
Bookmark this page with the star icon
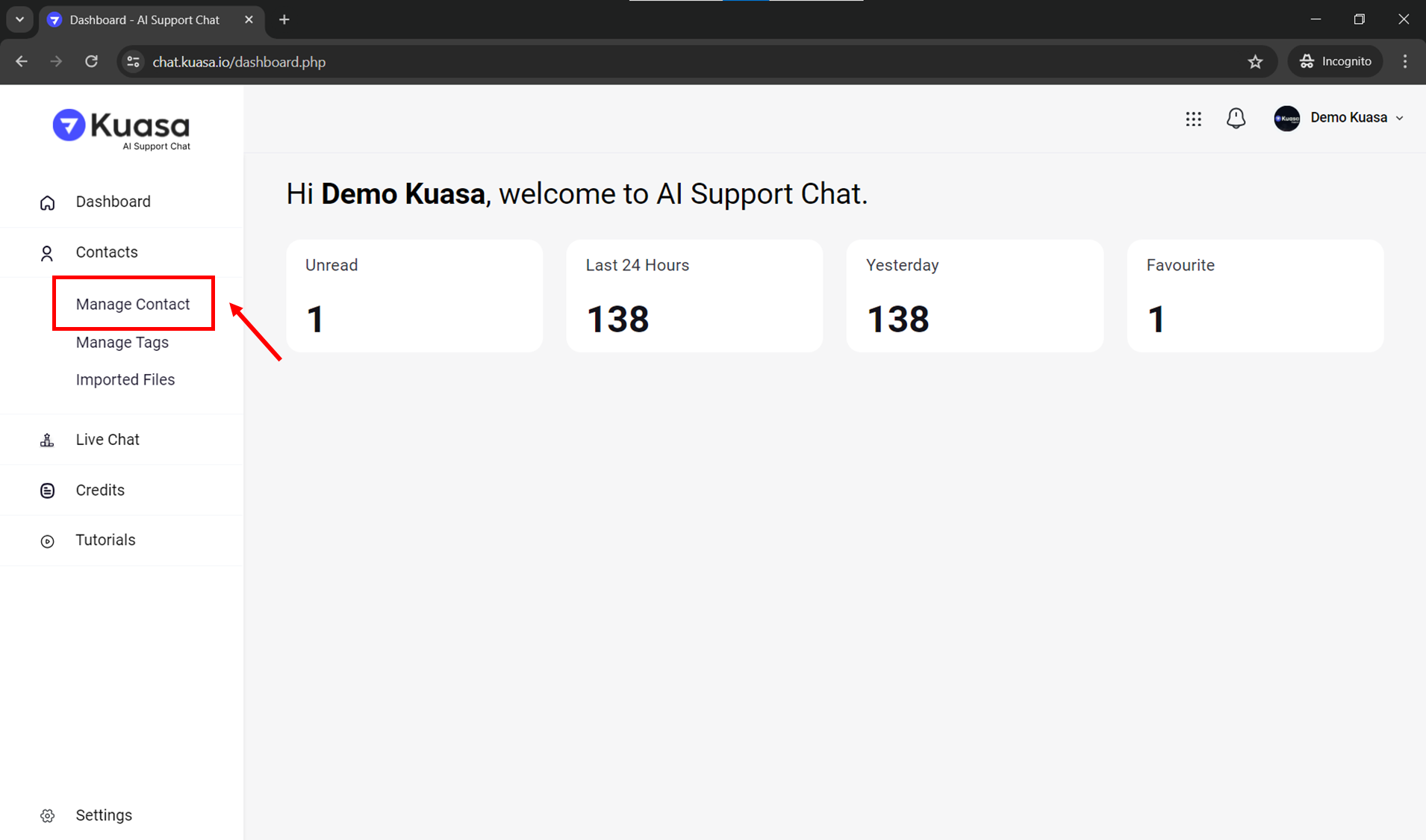[1255, 62]
